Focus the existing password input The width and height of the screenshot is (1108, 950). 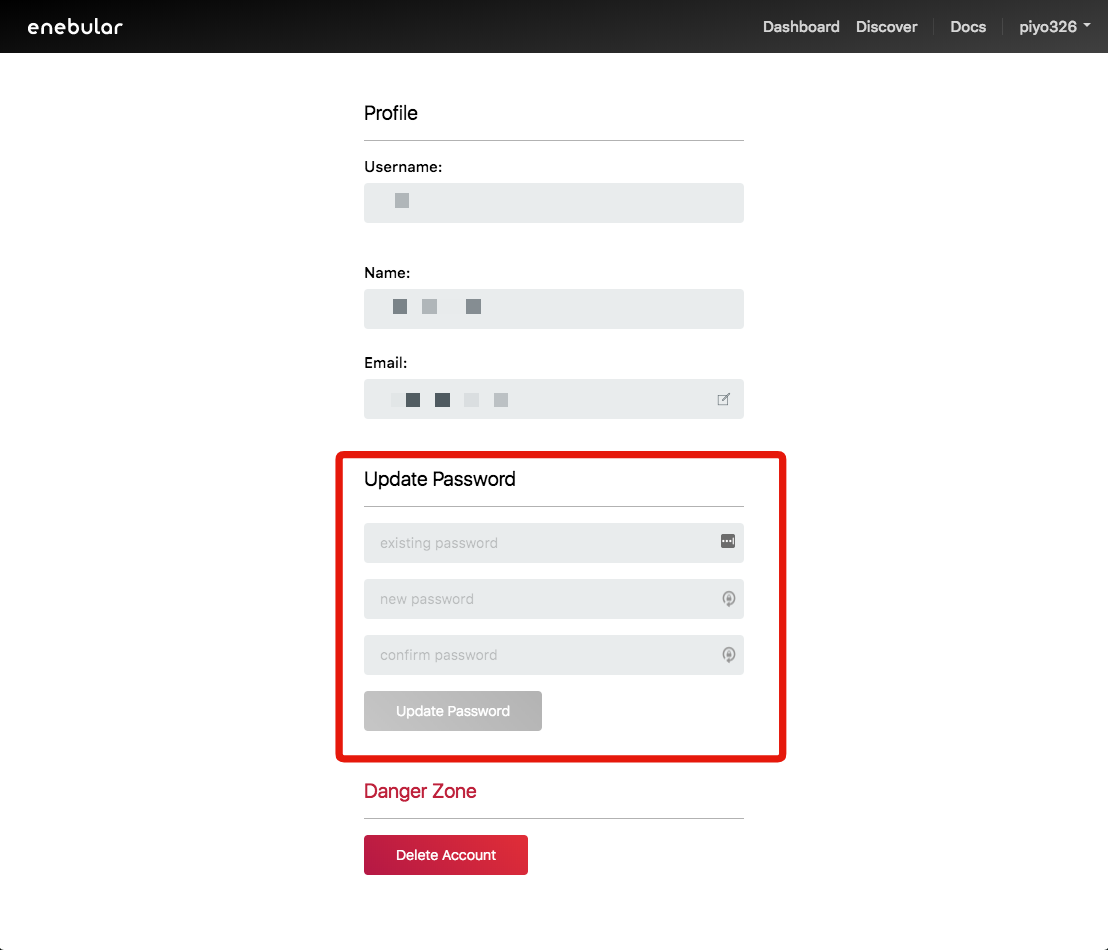pyautogui.click(x=540, y=543)
